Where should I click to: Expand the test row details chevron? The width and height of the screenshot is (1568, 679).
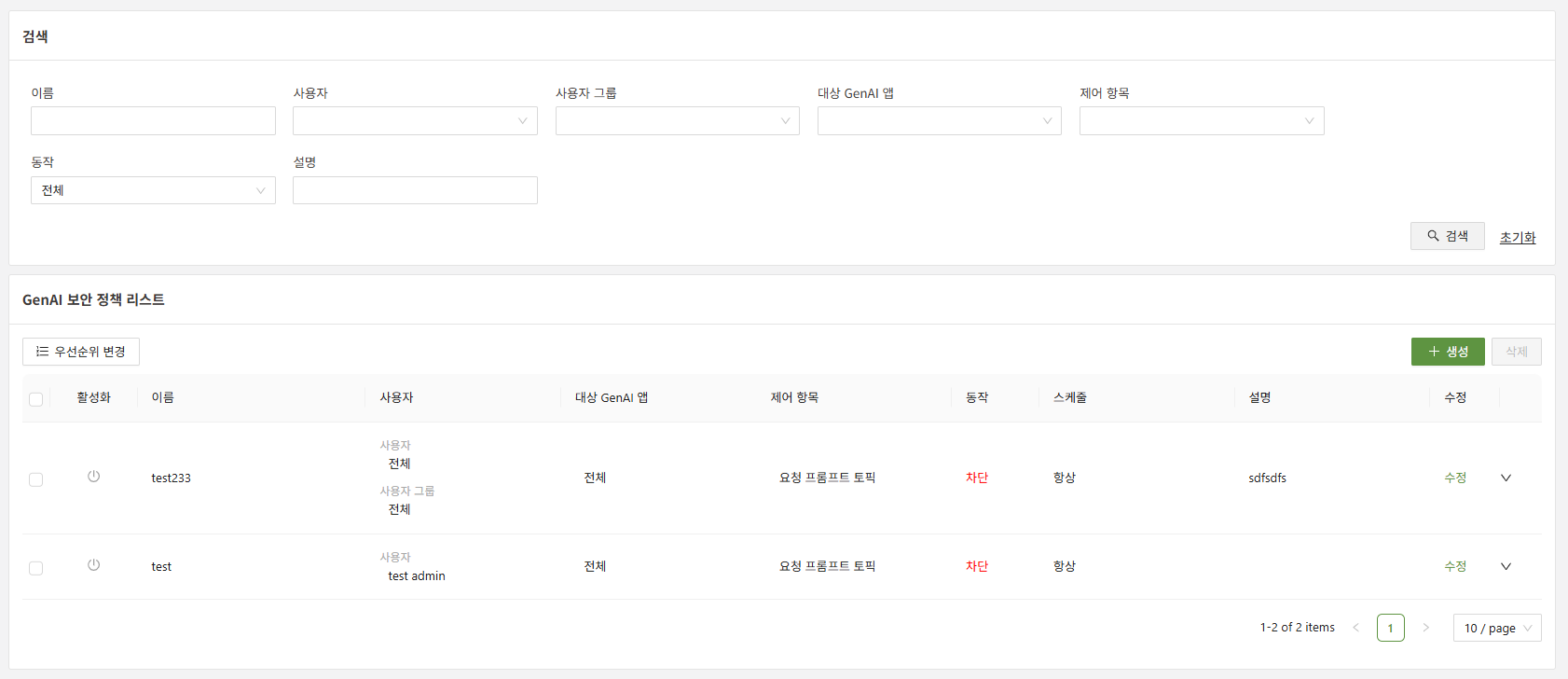pos(1506,566)
